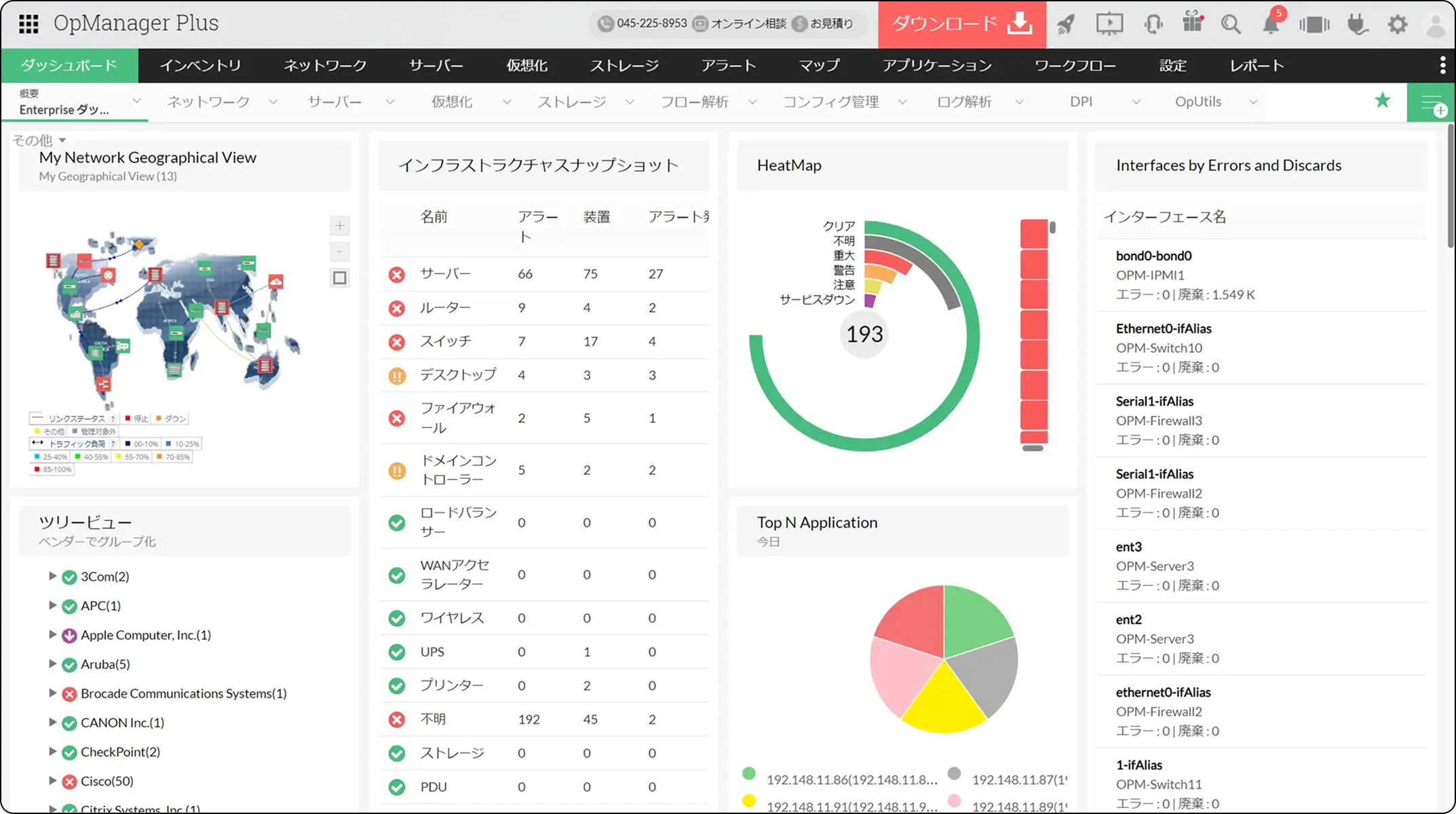Click the clear status icon for UPS
The height and width of the screenshot is (814, 1456).
[x=397, y=652]
